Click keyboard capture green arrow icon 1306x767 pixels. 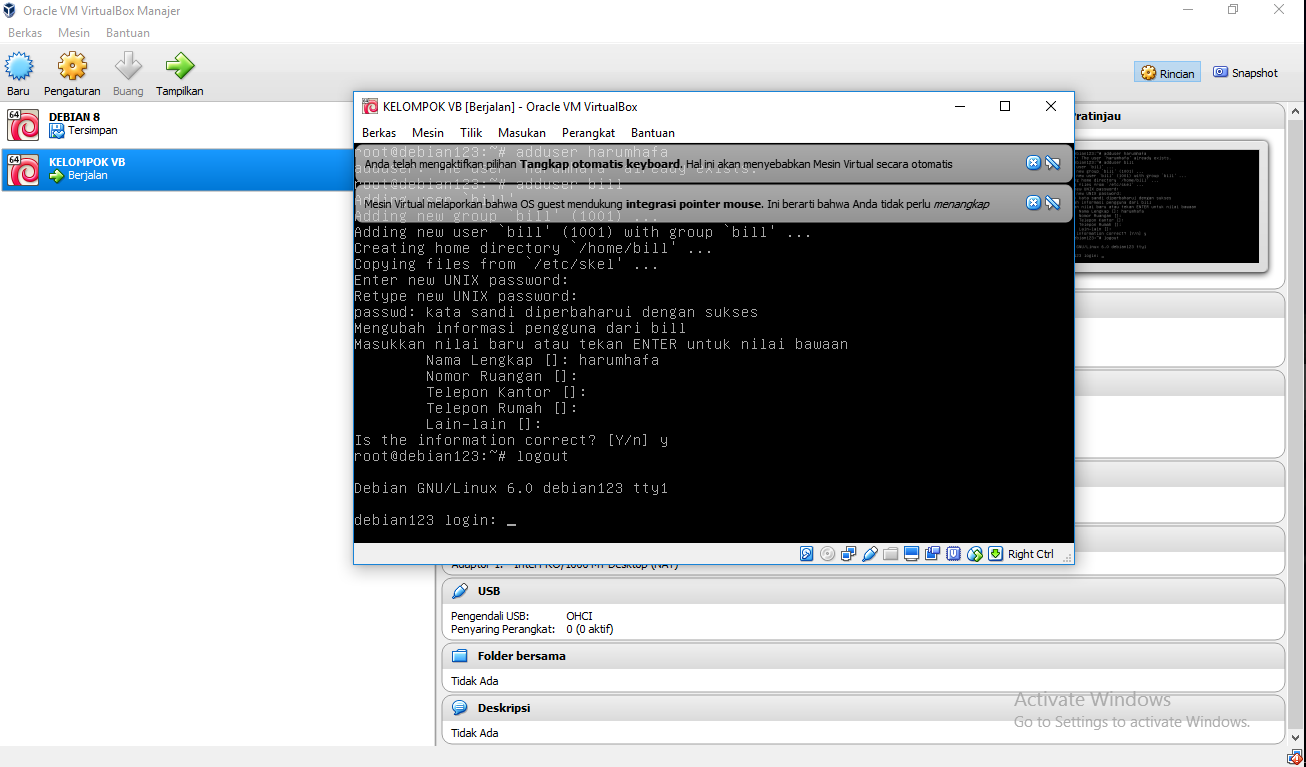996,554
